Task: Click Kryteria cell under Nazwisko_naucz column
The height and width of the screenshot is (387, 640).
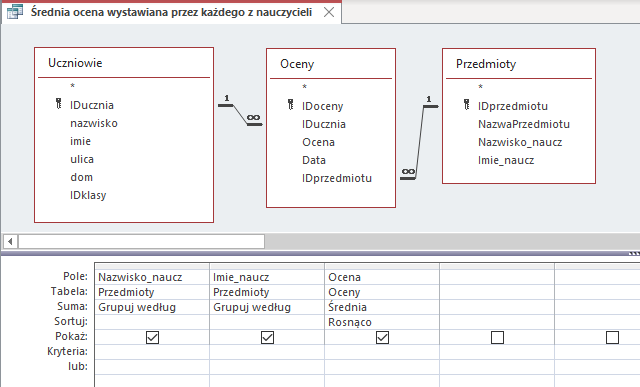Action: coord(152,352)
